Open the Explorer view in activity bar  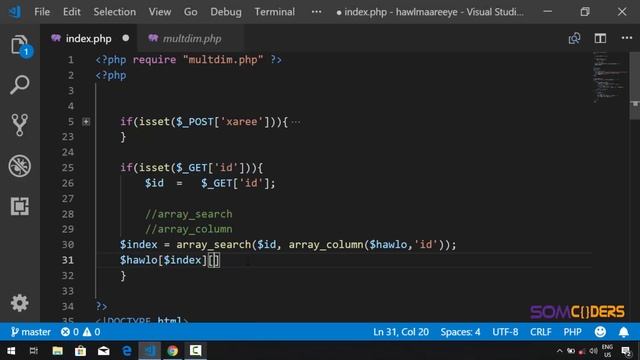tap(20, 45)
